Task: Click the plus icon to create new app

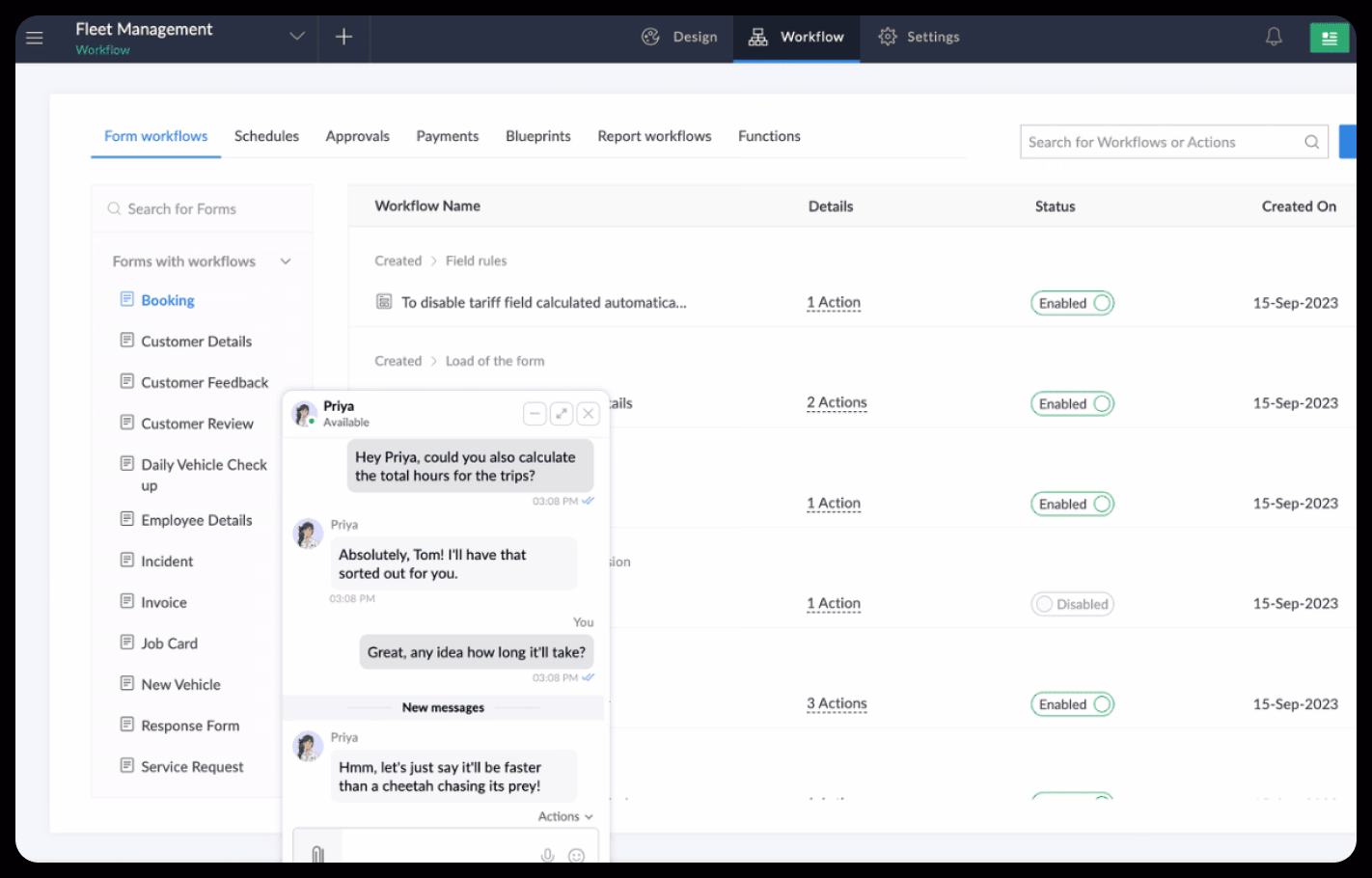Action: [343, 37]
